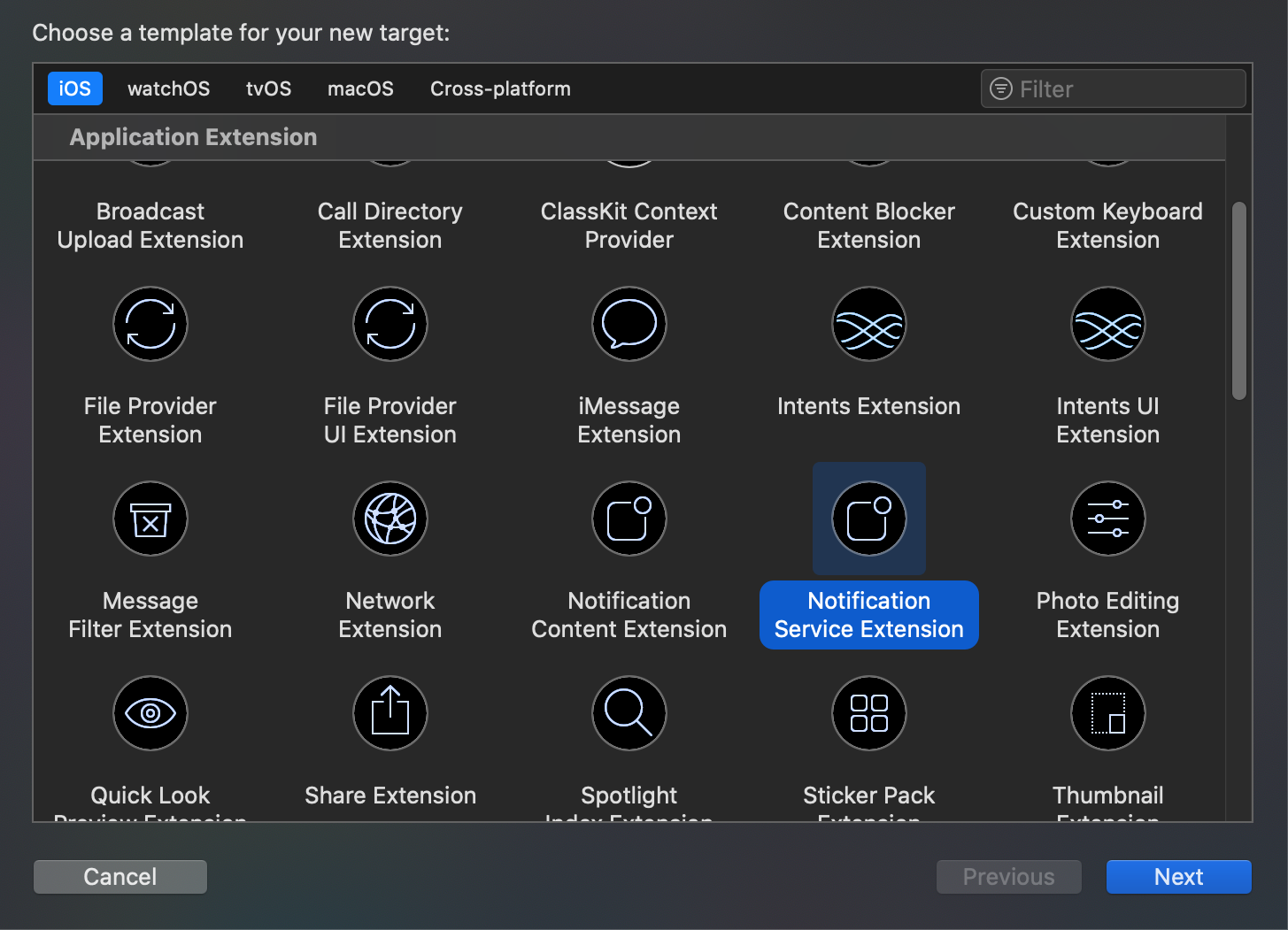Select the Message Filter Extension icon
Screen dimensions: 1288x930
click(x=150, y=519)
